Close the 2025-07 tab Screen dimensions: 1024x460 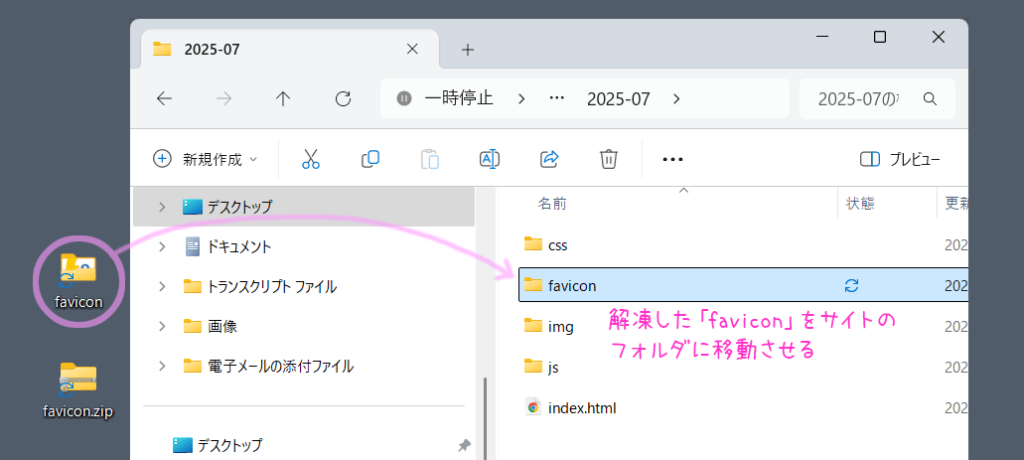point(412,49)
